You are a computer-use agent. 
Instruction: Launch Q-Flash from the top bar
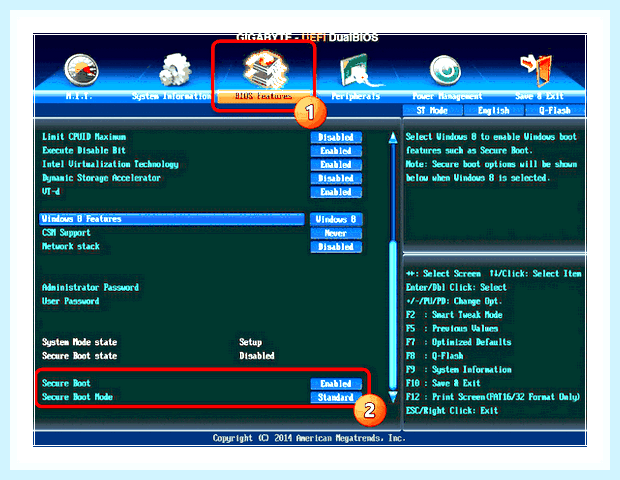coord(555,110)
